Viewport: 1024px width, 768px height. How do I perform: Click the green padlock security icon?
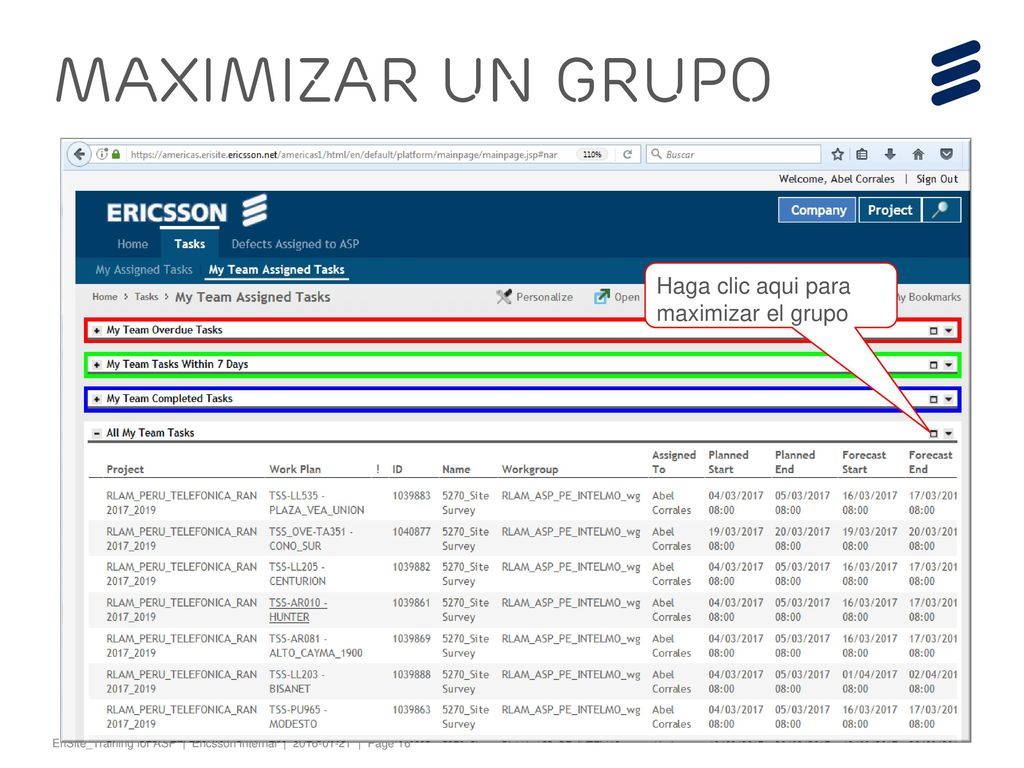[116, 154]
